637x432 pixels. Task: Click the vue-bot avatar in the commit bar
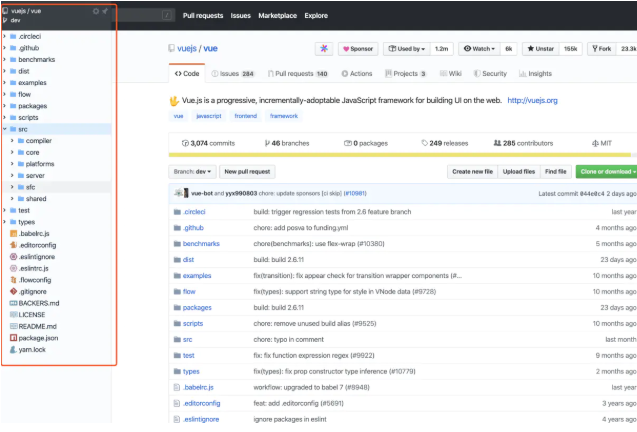pos(179,193)
